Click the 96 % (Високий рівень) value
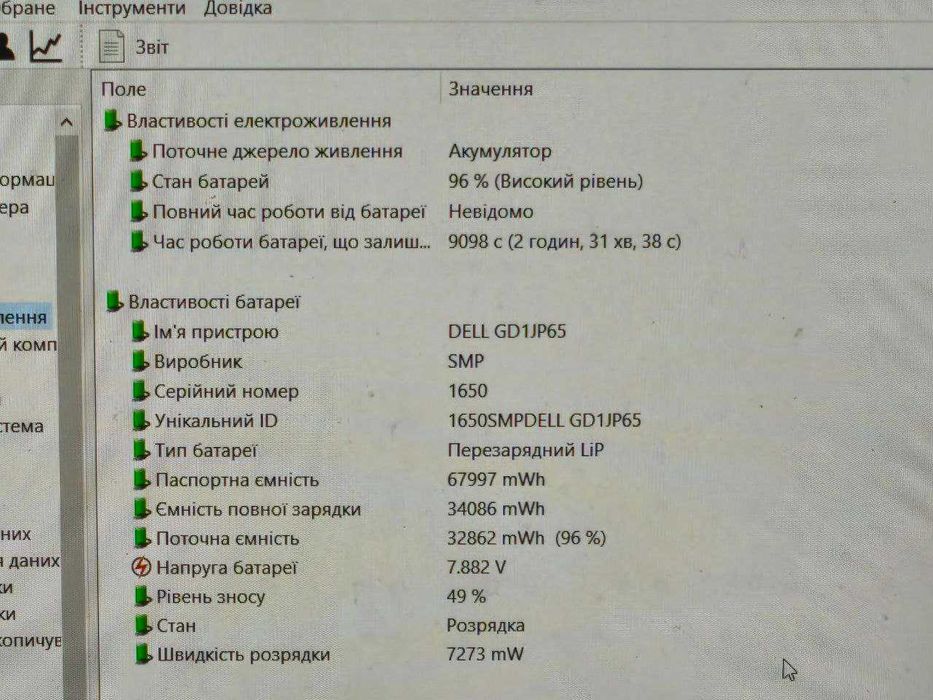This screenshot has width=933, height=700. 546,181
